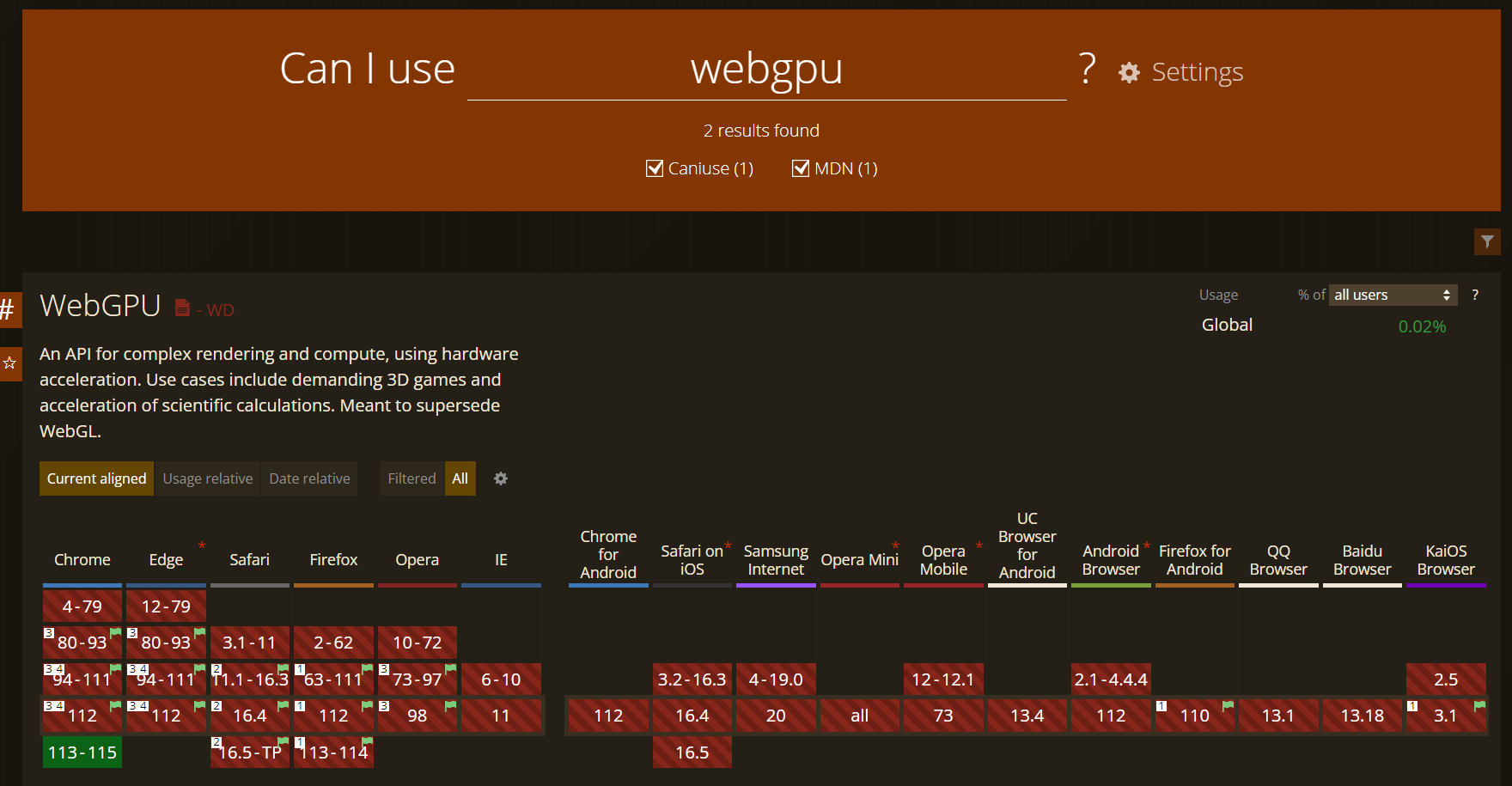Click the IE column header
The width and height of the screenshot is (1512, 786).
point(501,559)
